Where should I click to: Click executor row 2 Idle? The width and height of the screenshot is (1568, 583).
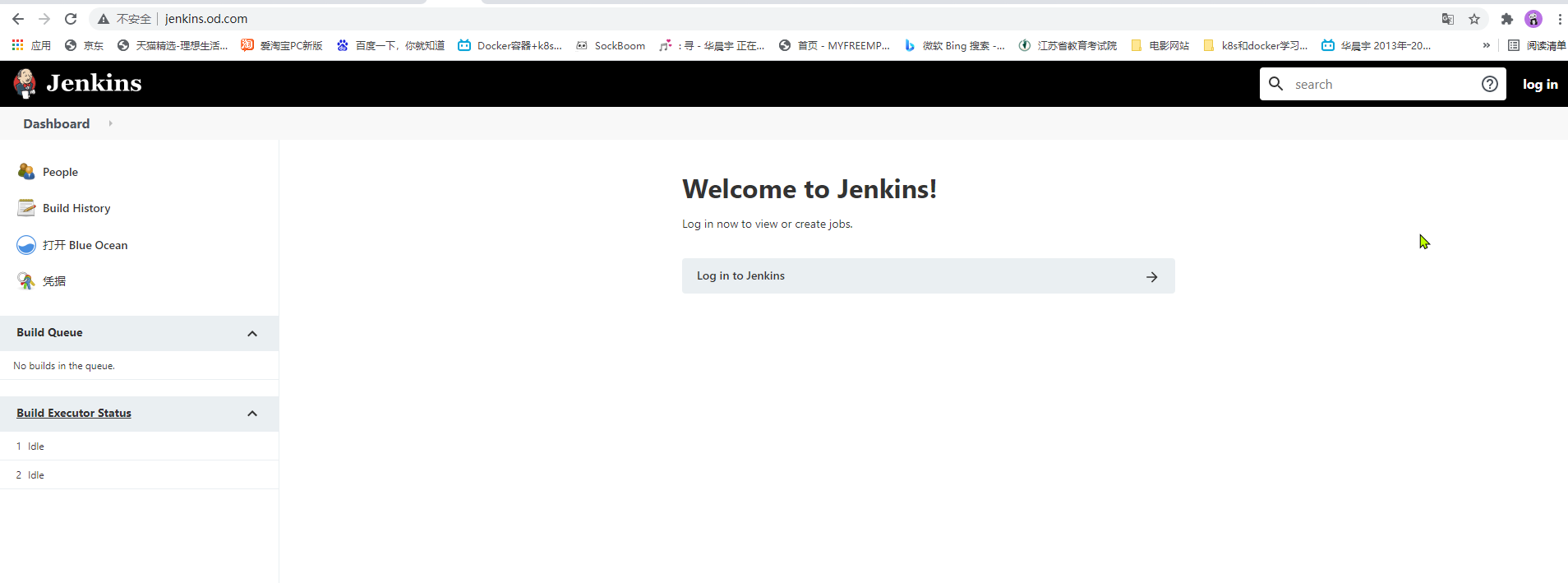[x=139, y=474]
